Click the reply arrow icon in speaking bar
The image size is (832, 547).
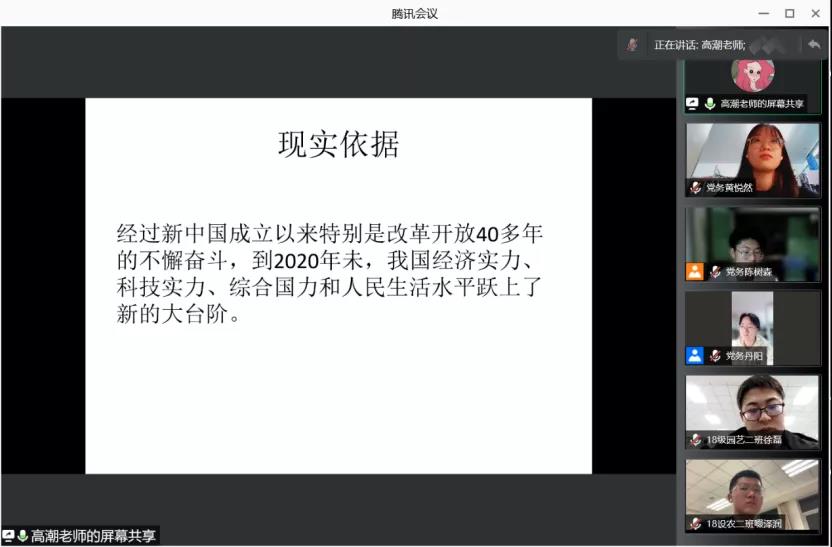[814, 45]
